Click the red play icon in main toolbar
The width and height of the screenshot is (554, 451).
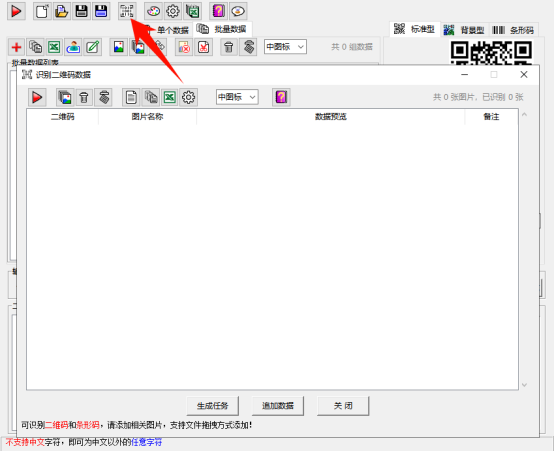(16, 11)
